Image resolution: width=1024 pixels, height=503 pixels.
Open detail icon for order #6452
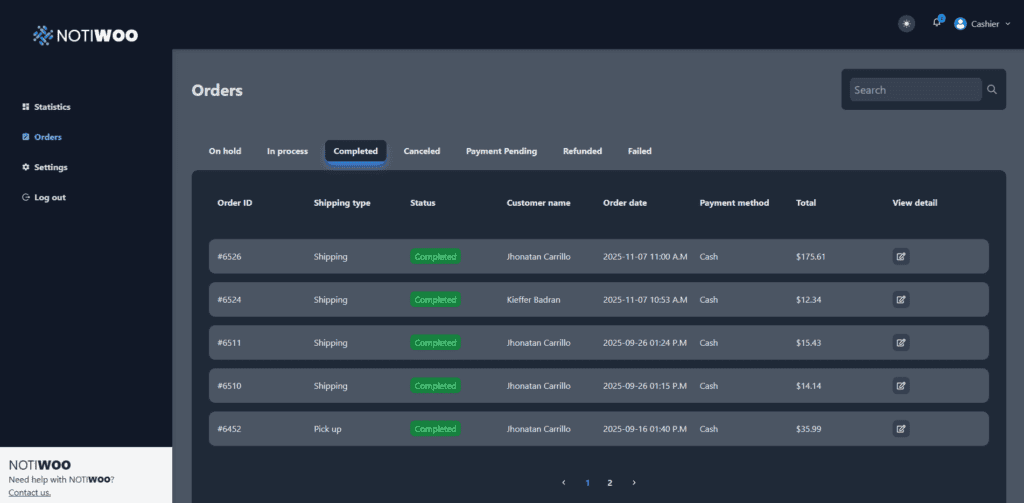pyautogui.click(x=901, y=429)
